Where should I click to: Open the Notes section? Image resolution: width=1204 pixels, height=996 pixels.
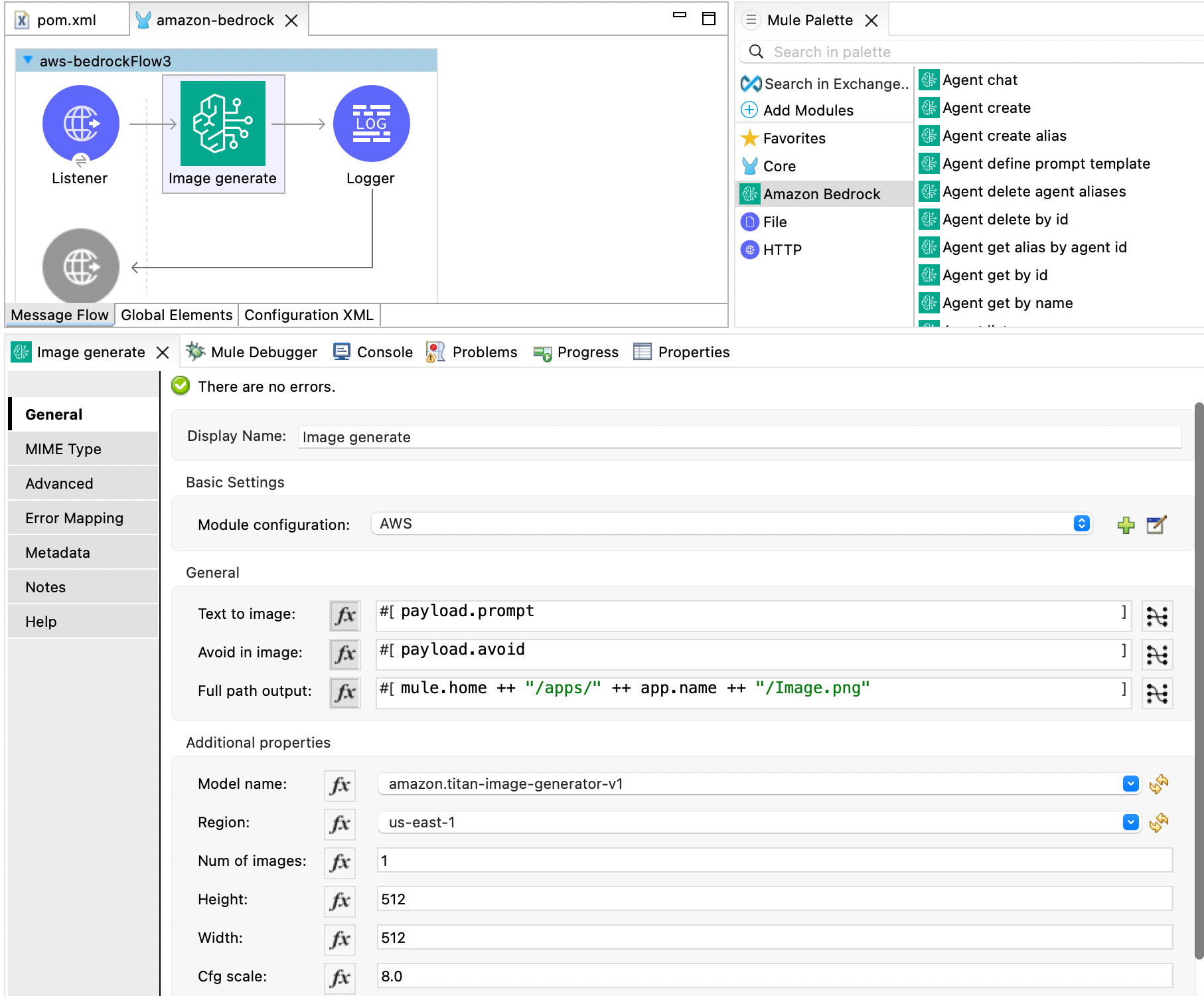point(84,587)
